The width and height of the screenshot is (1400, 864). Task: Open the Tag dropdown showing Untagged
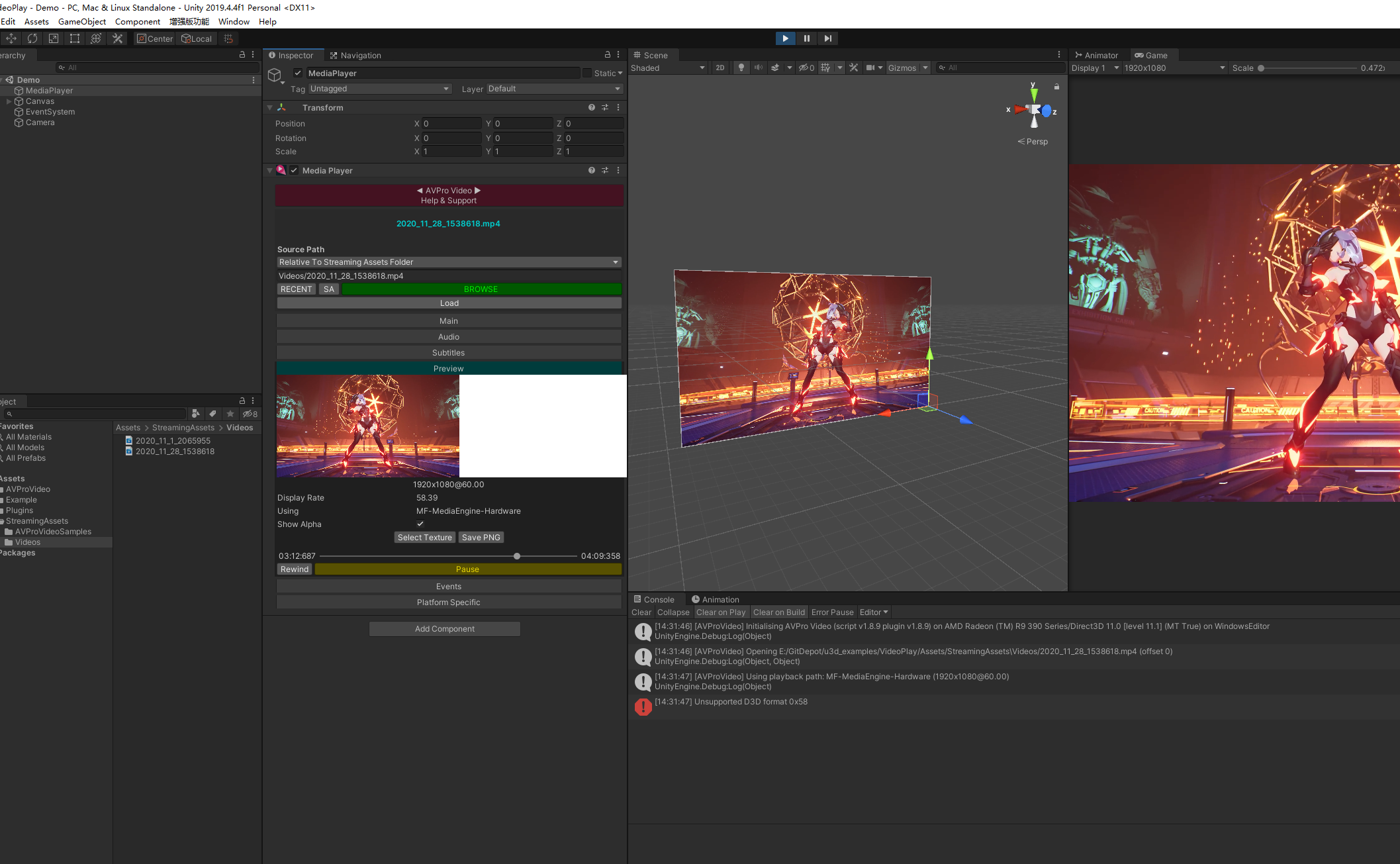pyautogui.click(x=379, y=89)
